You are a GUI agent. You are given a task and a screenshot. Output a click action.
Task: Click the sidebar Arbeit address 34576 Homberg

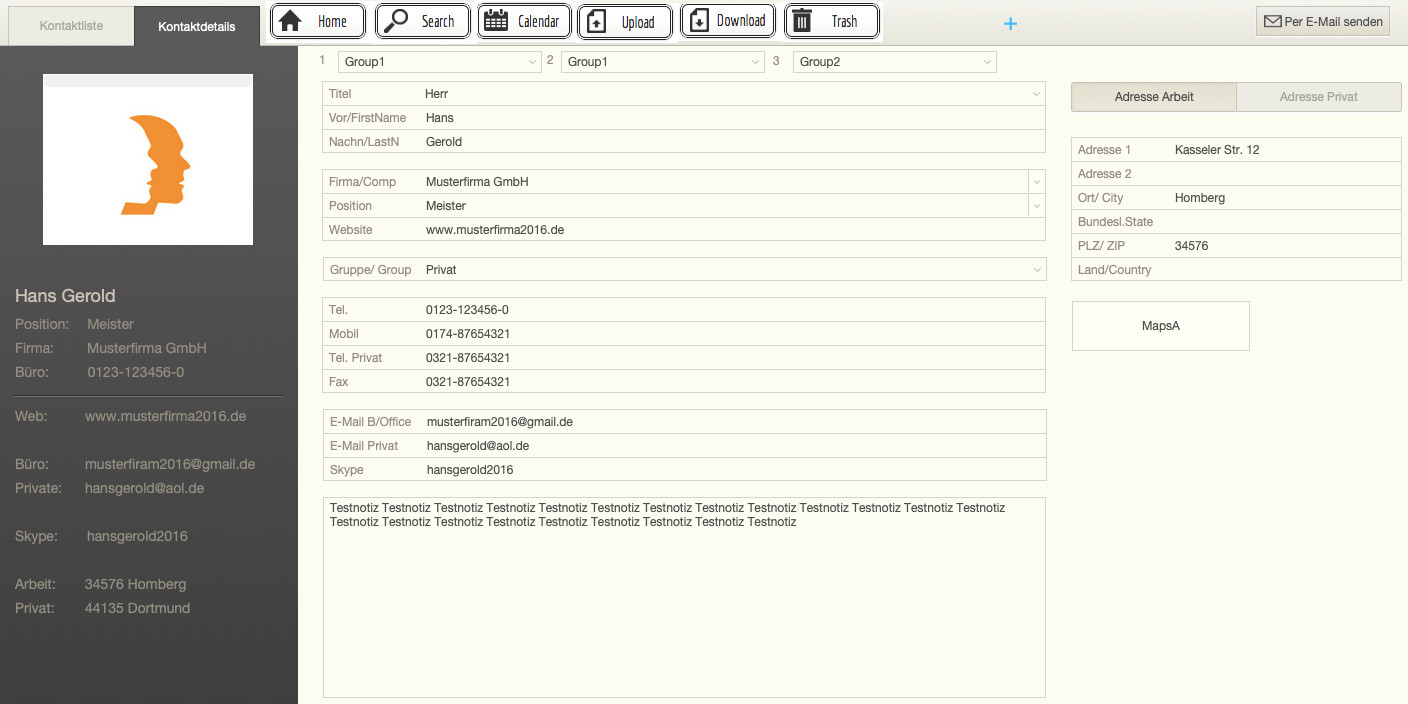(x=136, y=584)
